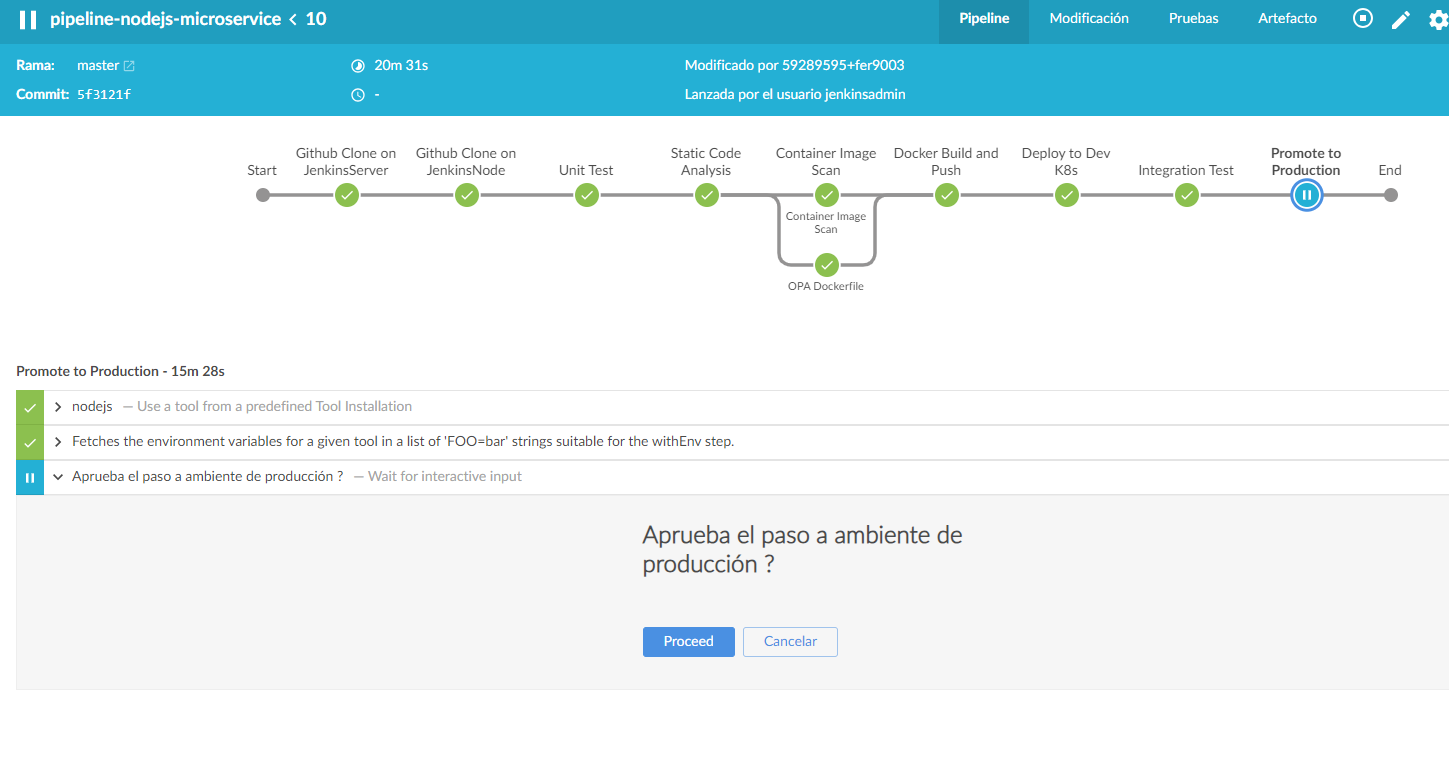The image size is (1449, 763).
Task: Click the paused status icon beside pipeline name
Action: point(28,19)
